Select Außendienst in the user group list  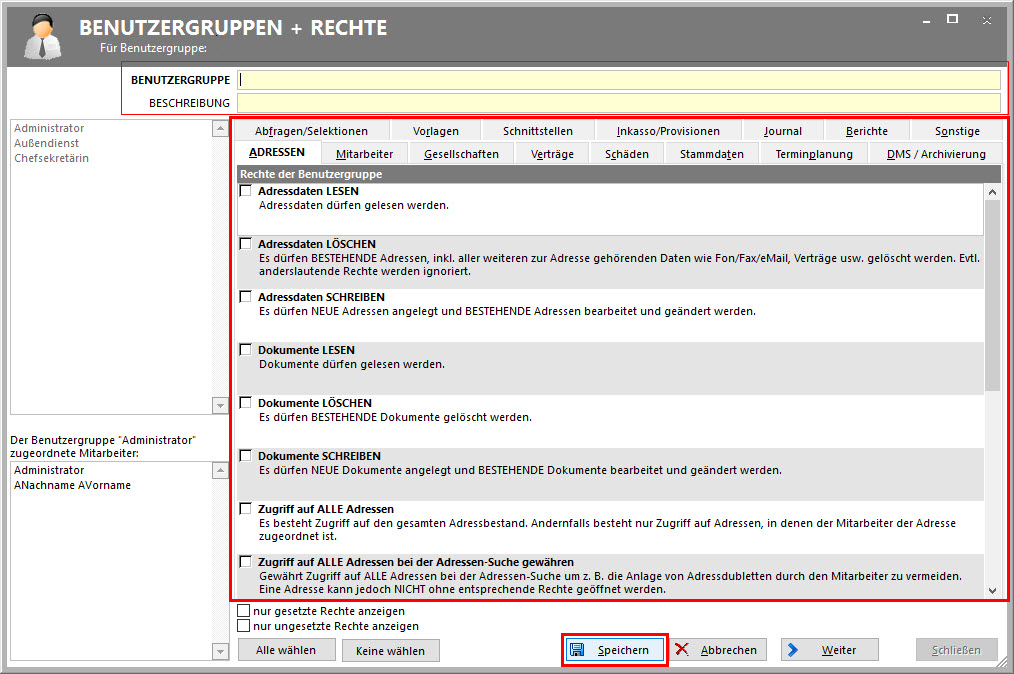click(49, 143)
